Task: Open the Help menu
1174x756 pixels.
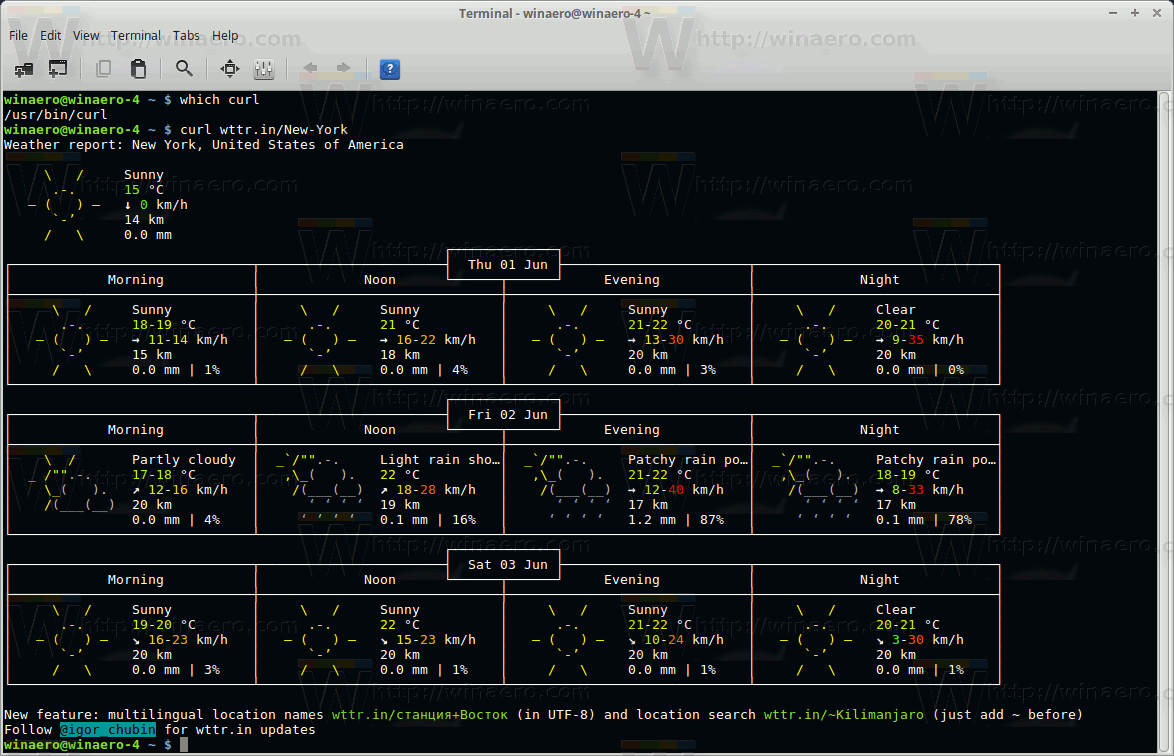Action: coord(225,35)
